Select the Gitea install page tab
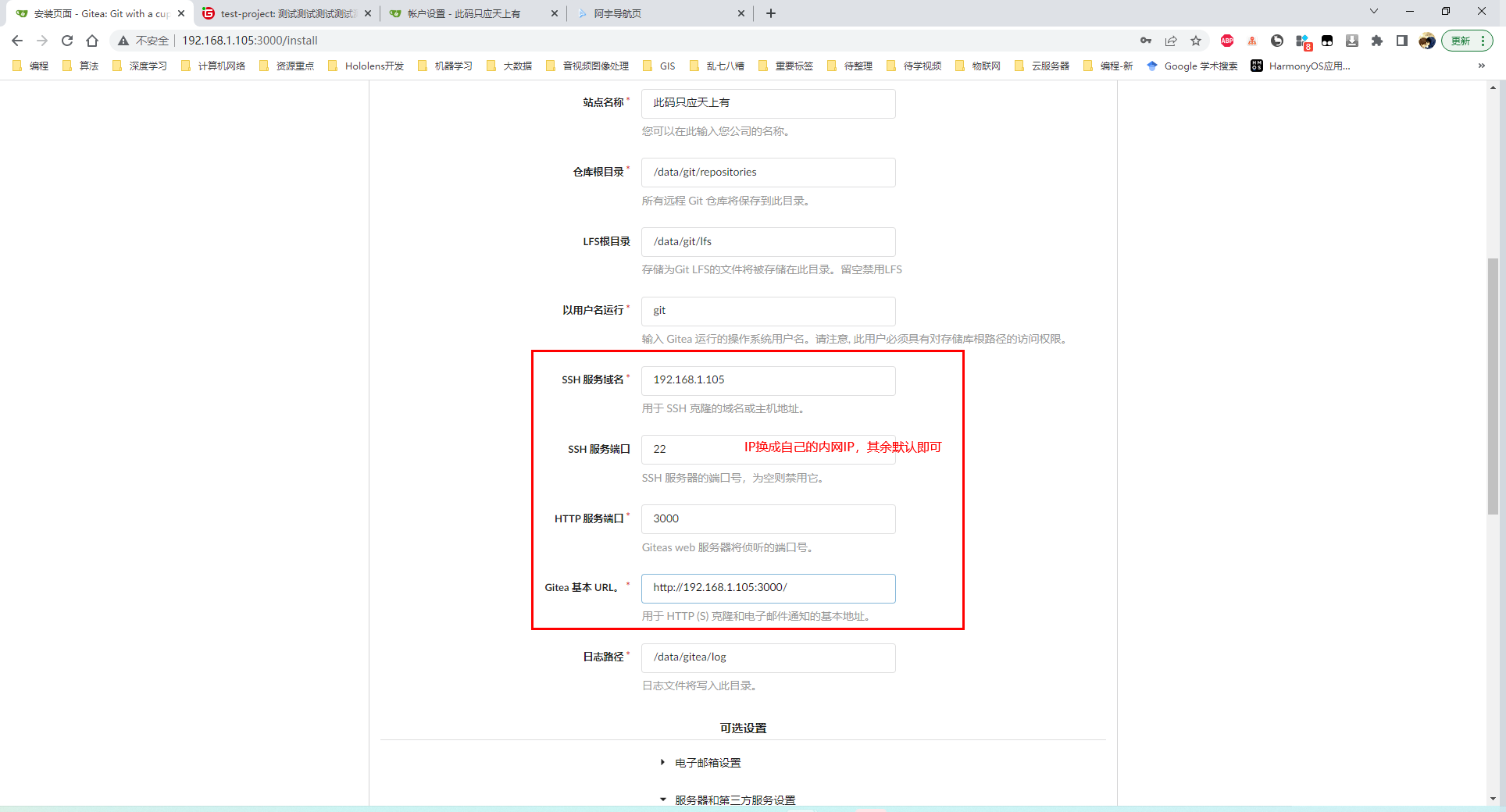 click(x=101, y=13)
